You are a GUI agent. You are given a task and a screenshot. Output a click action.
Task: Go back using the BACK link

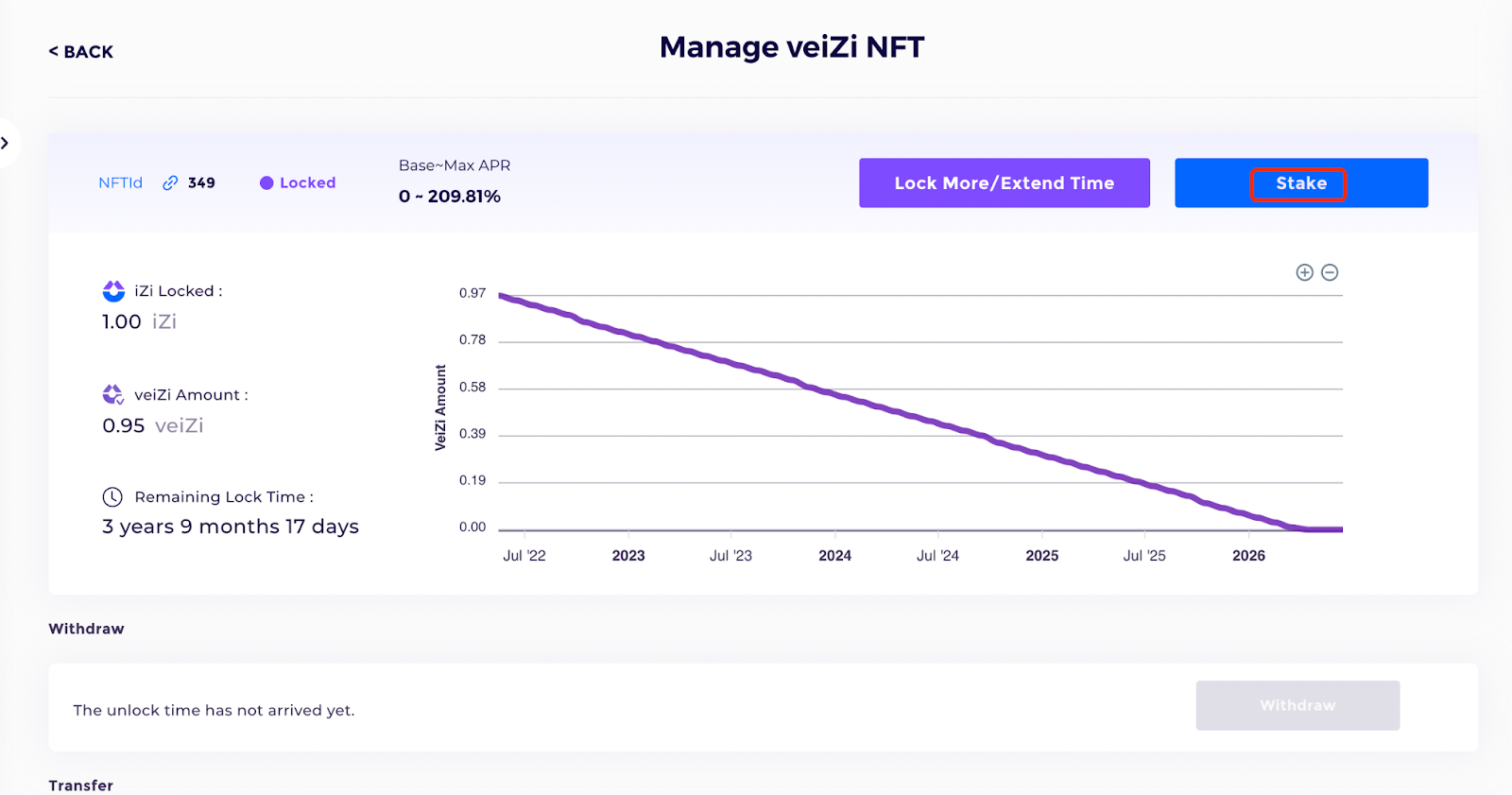click(x=81, y=52)
